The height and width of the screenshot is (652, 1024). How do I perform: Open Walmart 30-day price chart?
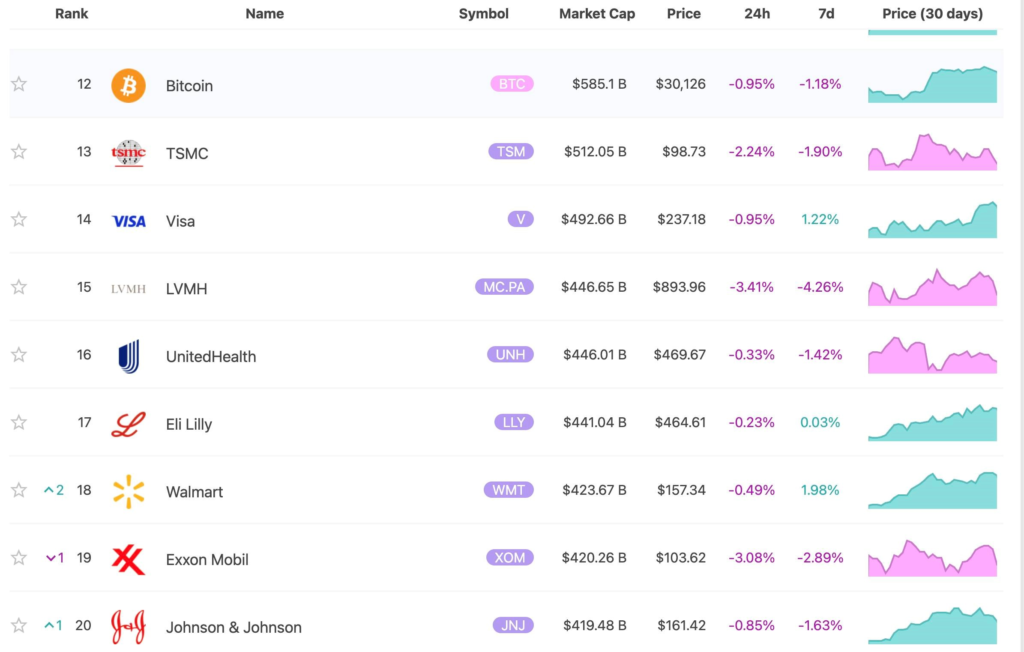tap(932, 490)
